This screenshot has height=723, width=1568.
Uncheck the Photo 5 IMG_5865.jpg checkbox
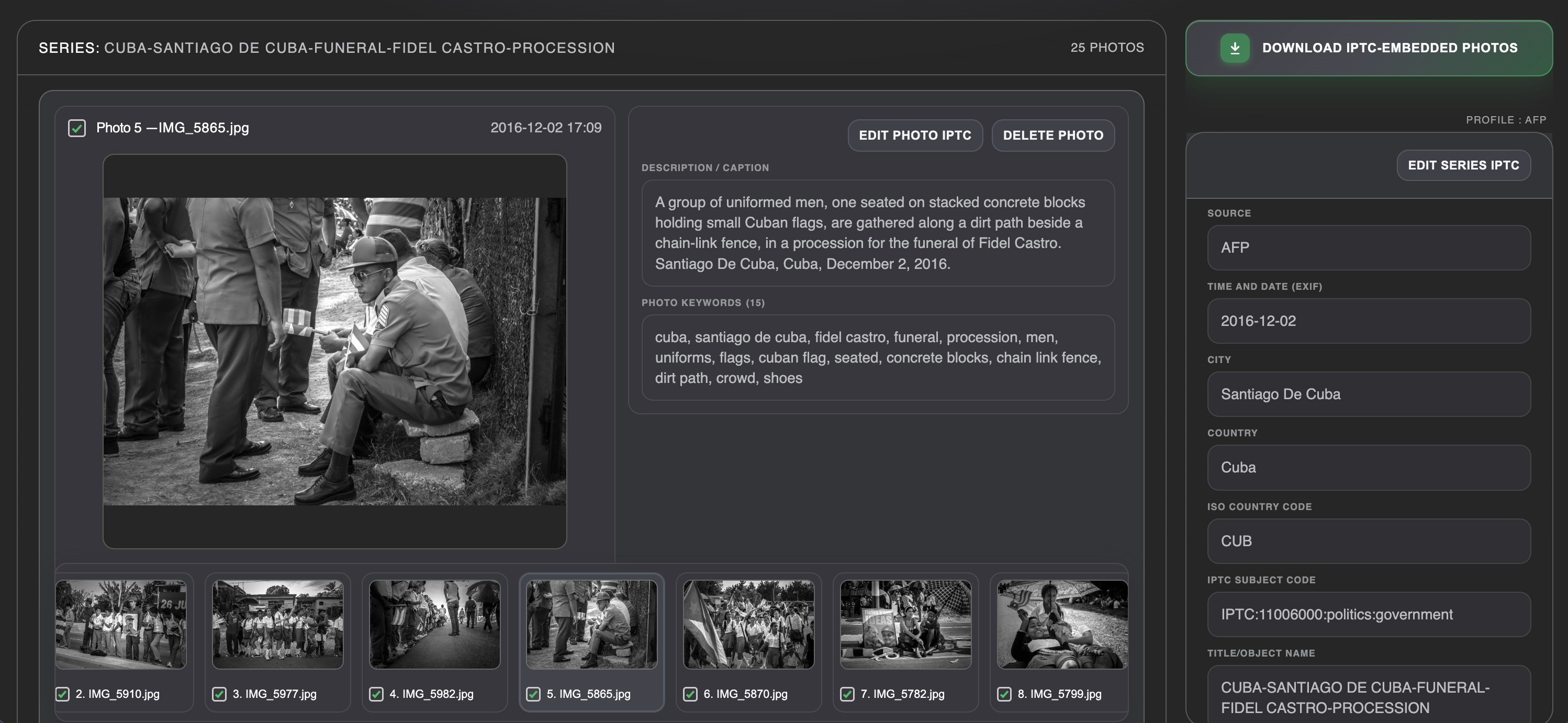77,128
